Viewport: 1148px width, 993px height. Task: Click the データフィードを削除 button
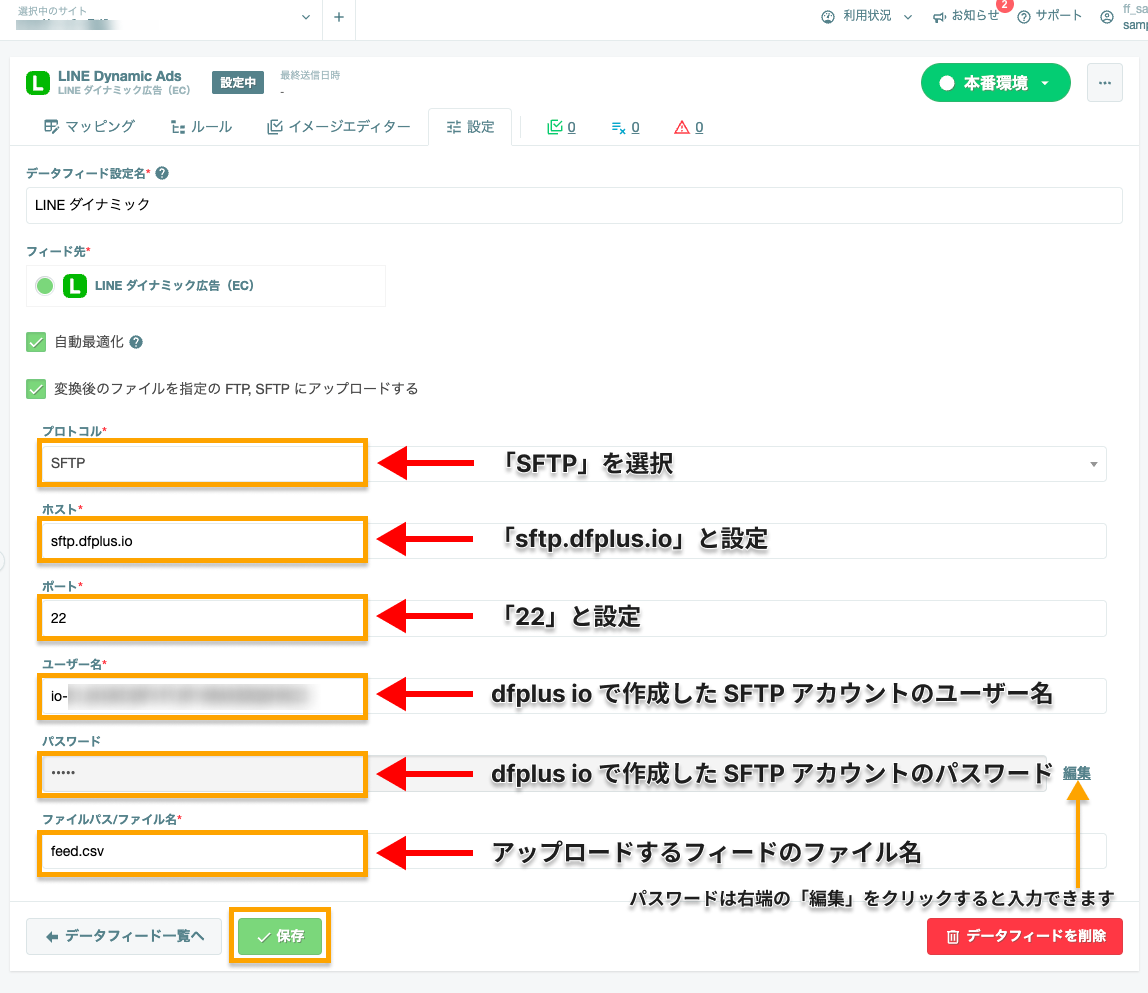click(1024, 936)
